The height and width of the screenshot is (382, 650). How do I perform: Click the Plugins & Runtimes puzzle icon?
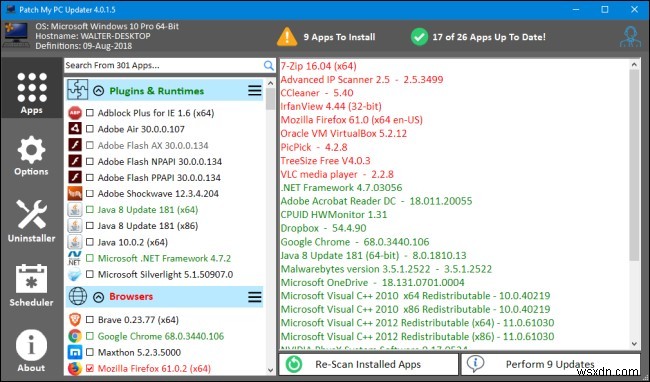78,90
